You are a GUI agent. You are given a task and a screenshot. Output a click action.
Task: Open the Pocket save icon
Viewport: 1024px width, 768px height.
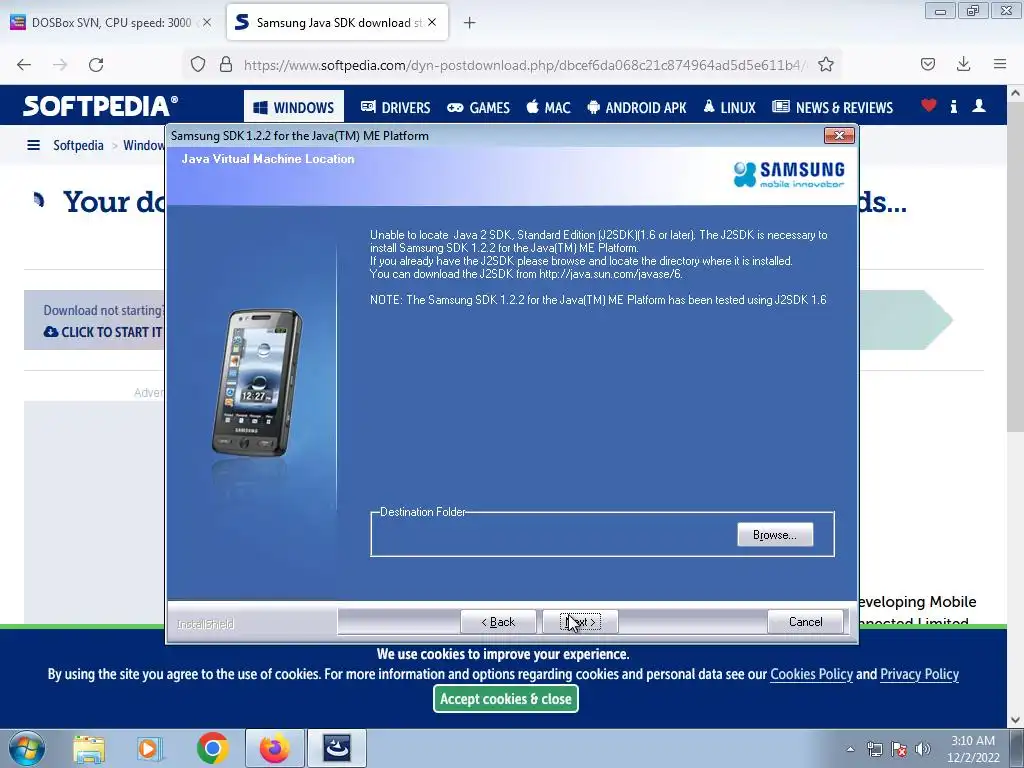click(927, 64)
